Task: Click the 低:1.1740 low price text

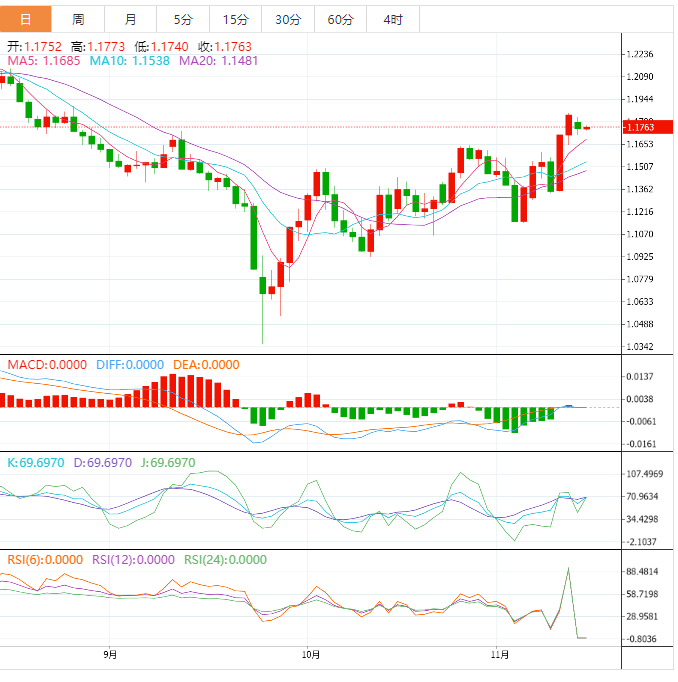Action: point(161,47)
